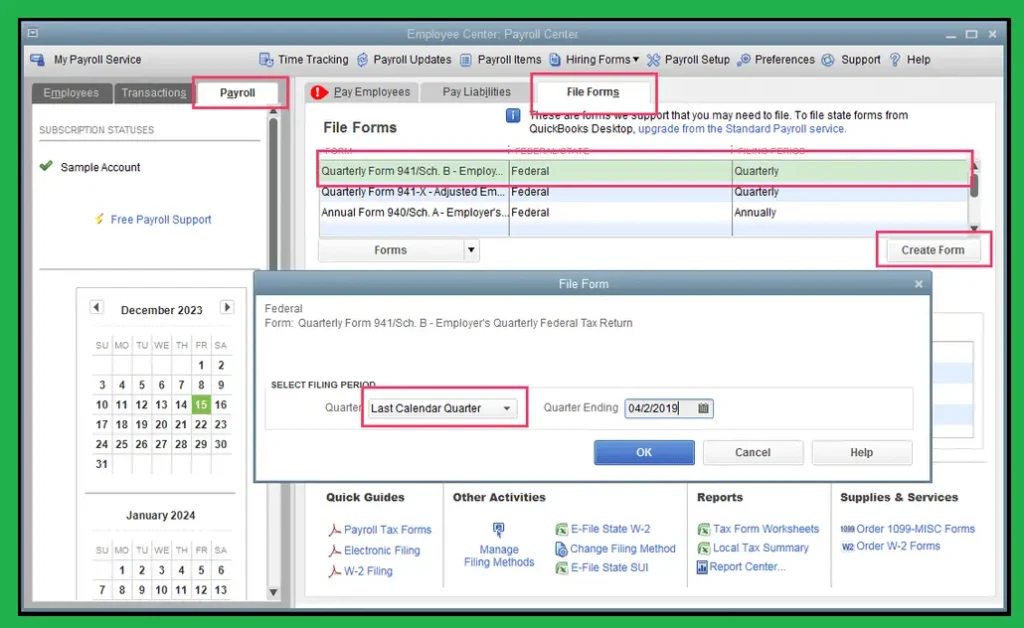Open the calendar picker beside Quarter Ending
The image size is (1024, 628).
point(703,408)
